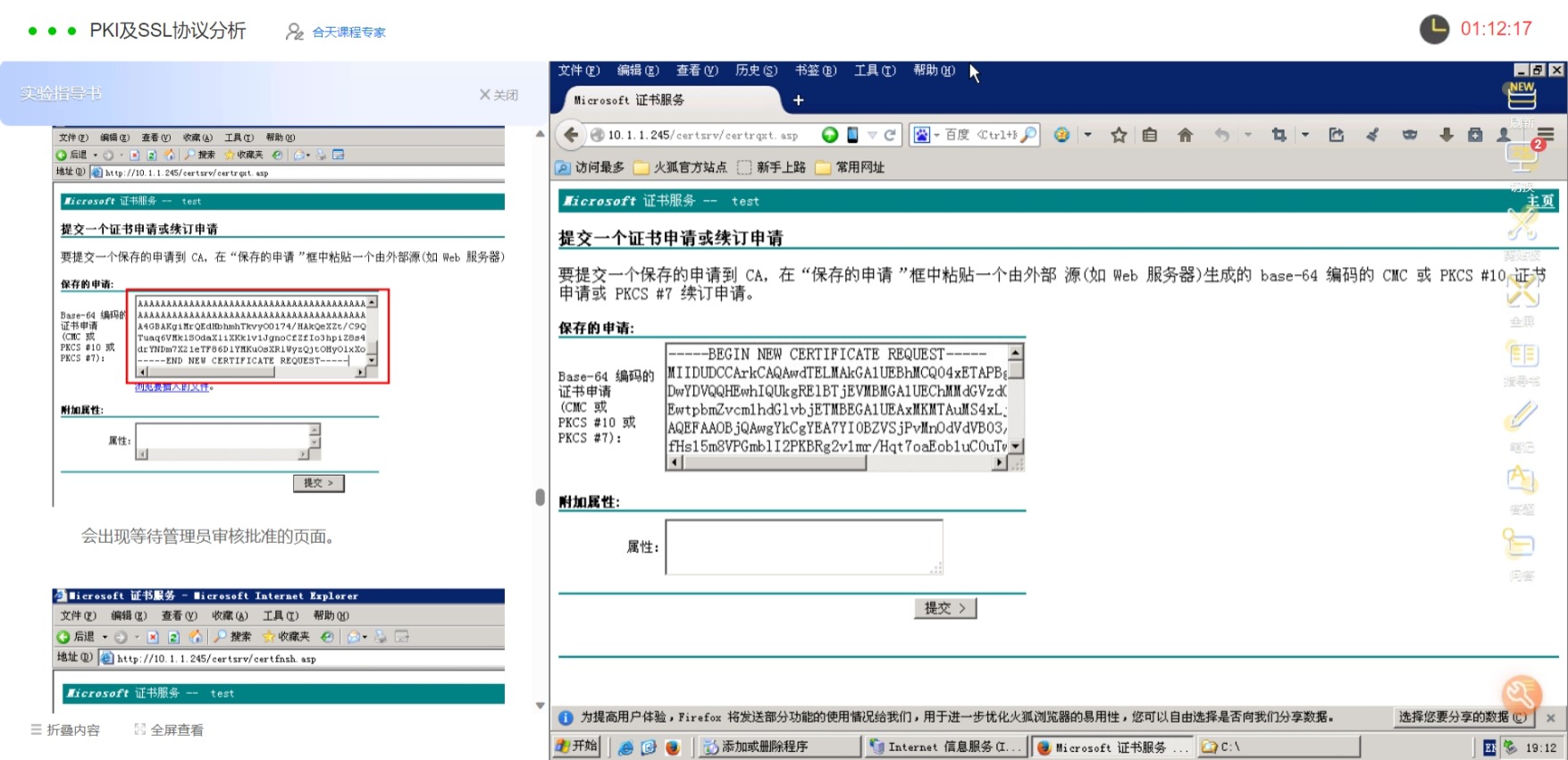
Task: Open the 访问最多 bookmark
Action: pos(590,167)
